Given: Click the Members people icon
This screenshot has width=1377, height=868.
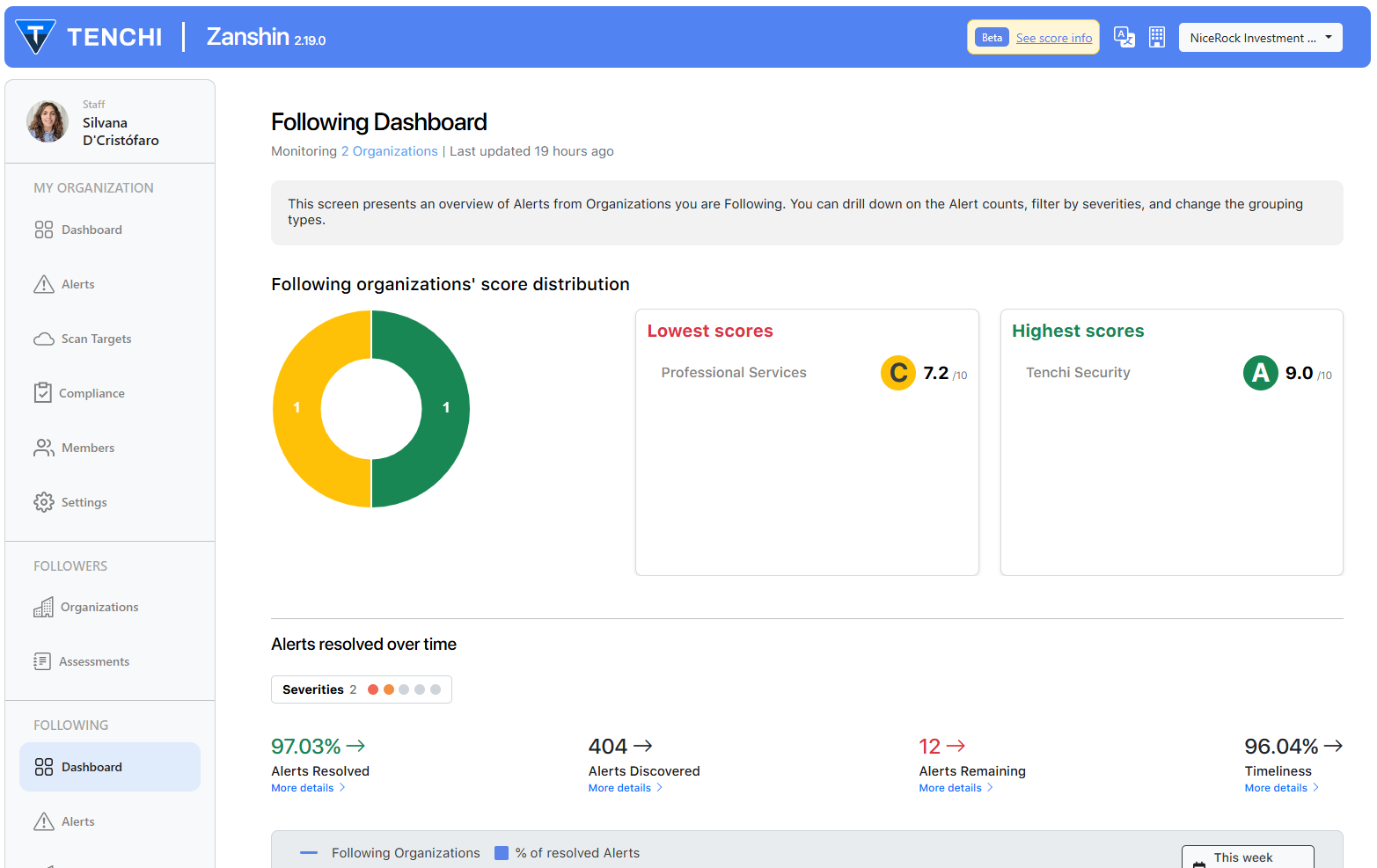Looking at the screenshot, I should pyautogui.click(x=43, y=448).
